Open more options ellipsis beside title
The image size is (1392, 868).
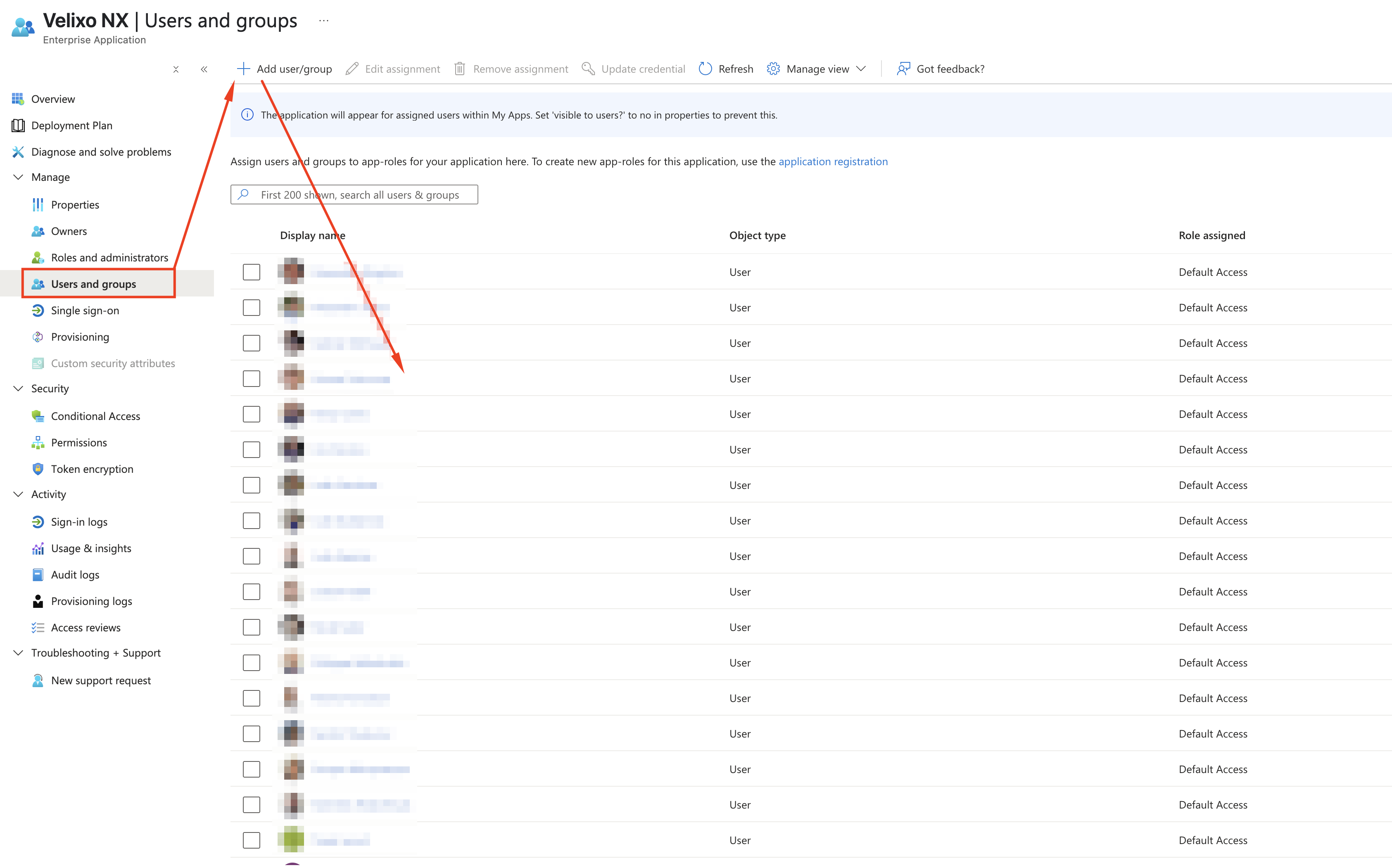coord(324,21)
